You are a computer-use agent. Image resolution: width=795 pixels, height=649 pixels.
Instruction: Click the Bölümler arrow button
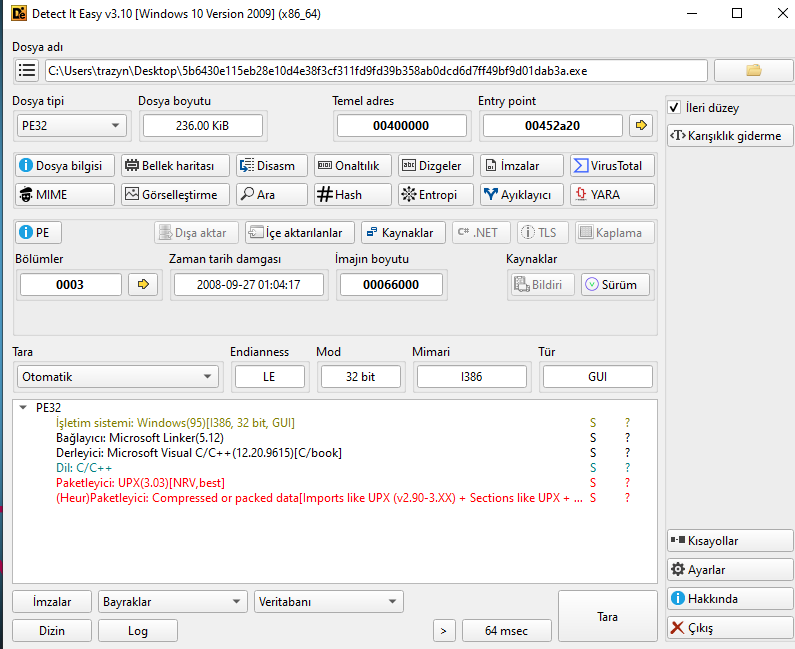click(x=144, y=285)
